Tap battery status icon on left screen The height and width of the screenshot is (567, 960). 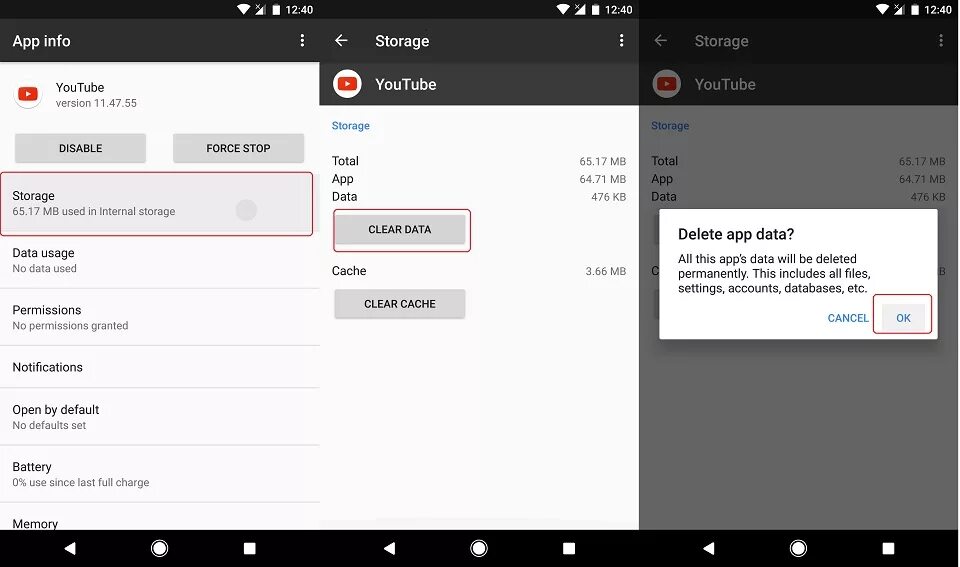pos(276,9)
